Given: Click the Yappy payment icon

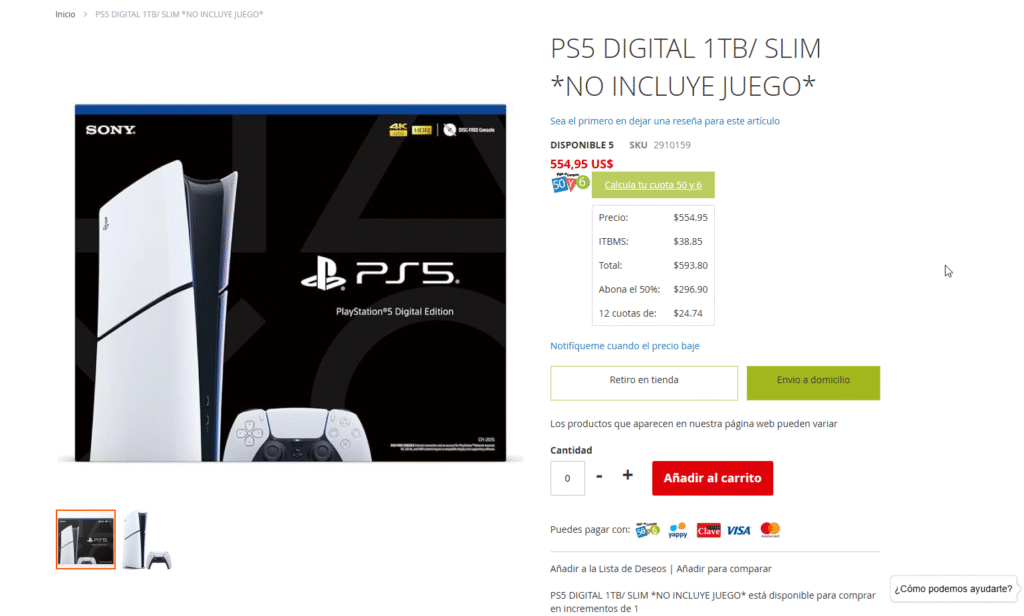Looking at the screenshot, I should click(x=678, y=530).
